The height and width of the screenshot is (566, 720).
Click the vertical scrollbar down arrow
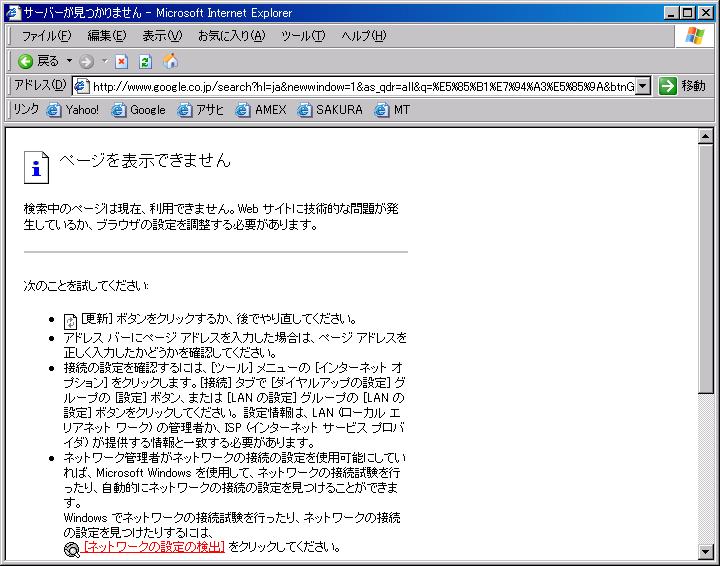(705, 550)
